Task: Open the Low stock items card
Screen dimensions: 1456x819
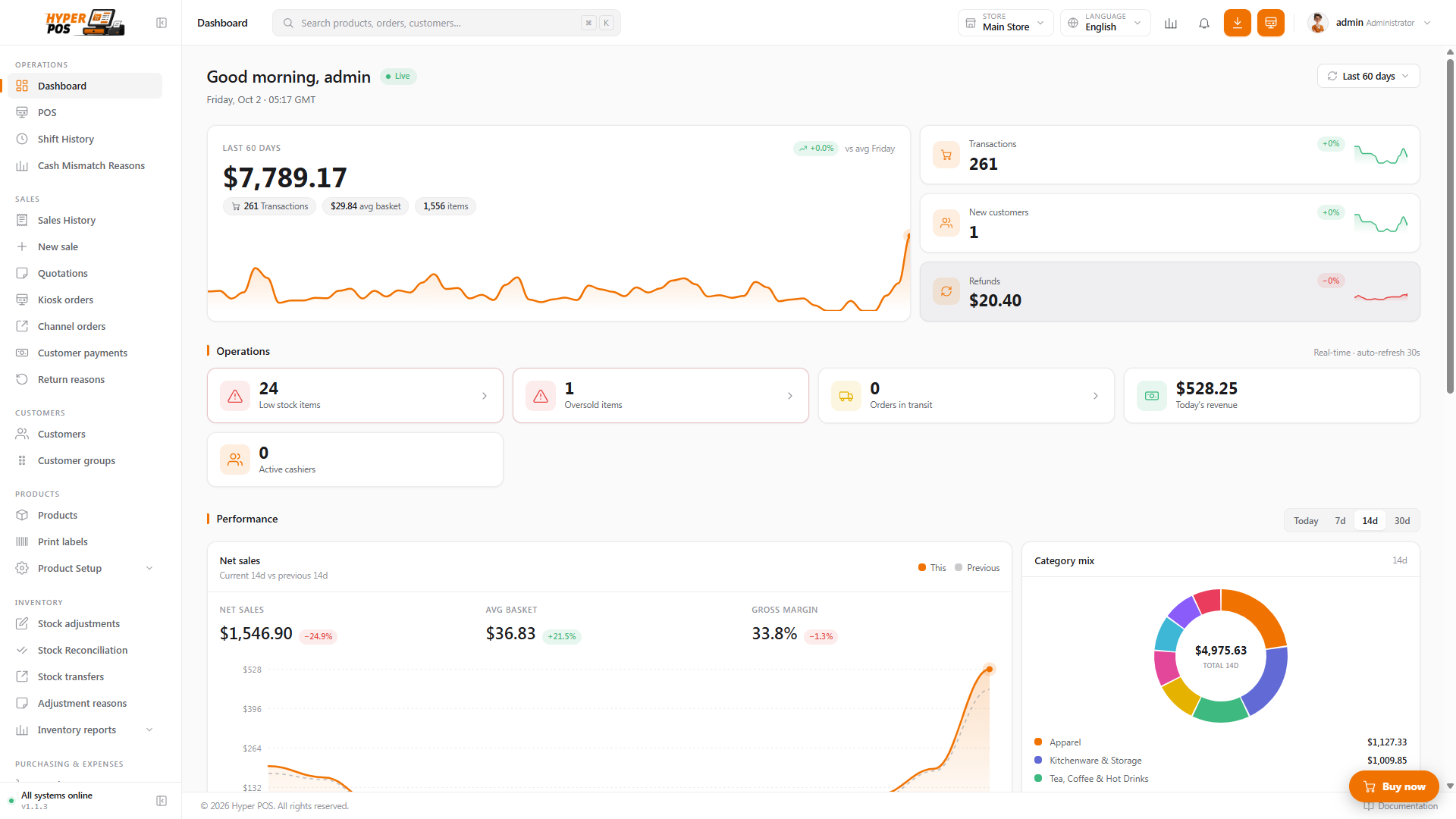Action: [x=355, y=395]
